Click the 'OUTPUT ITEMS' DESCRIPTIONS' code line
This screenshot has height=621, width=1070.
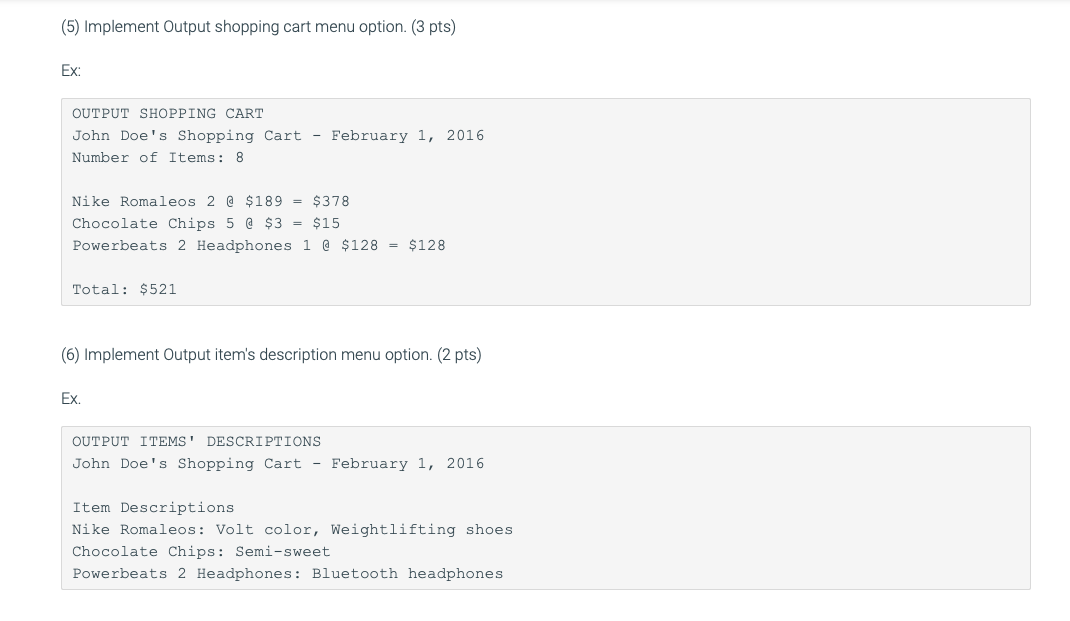tap(197, 442)
